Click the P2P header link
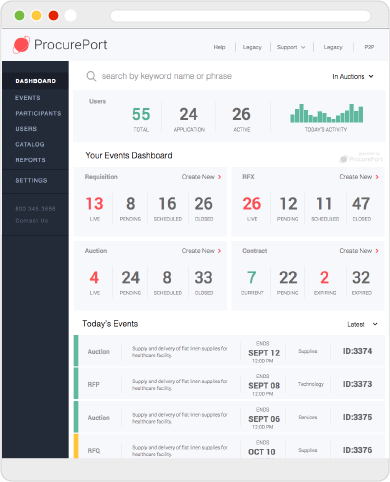This screenshot has height=482, width=390. 369,47
